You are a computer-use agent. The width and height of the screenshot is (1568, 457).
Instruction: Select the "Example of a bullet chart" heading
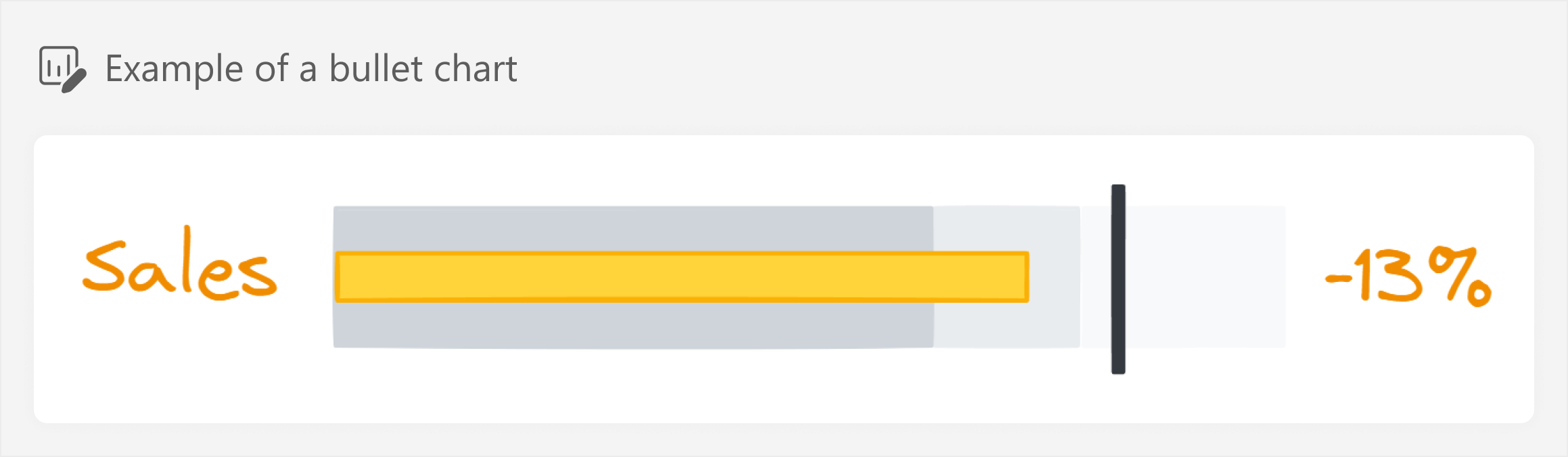(x=311, y=68)
